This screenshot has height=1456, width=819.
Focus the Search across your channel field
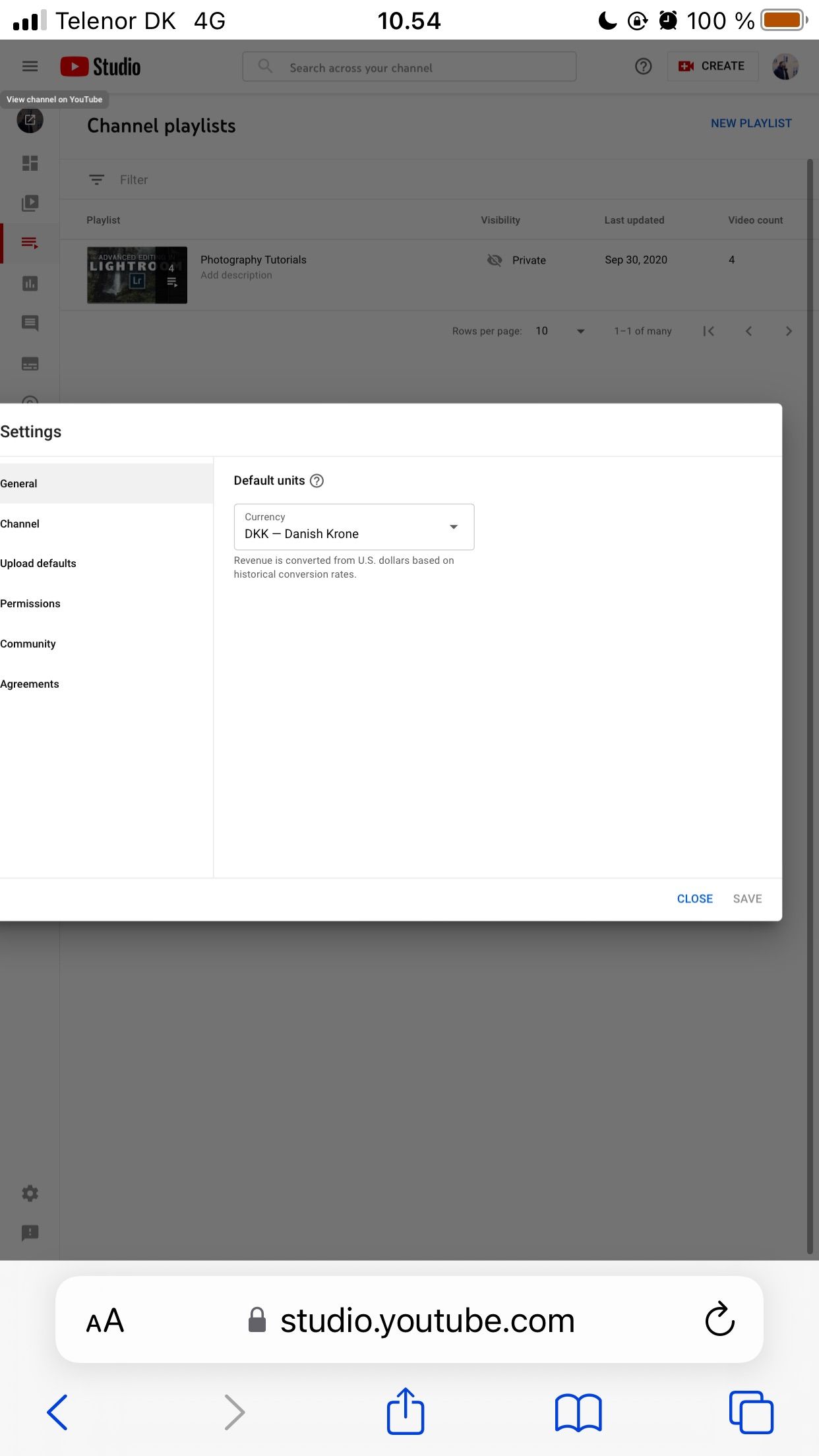[409, 67]
